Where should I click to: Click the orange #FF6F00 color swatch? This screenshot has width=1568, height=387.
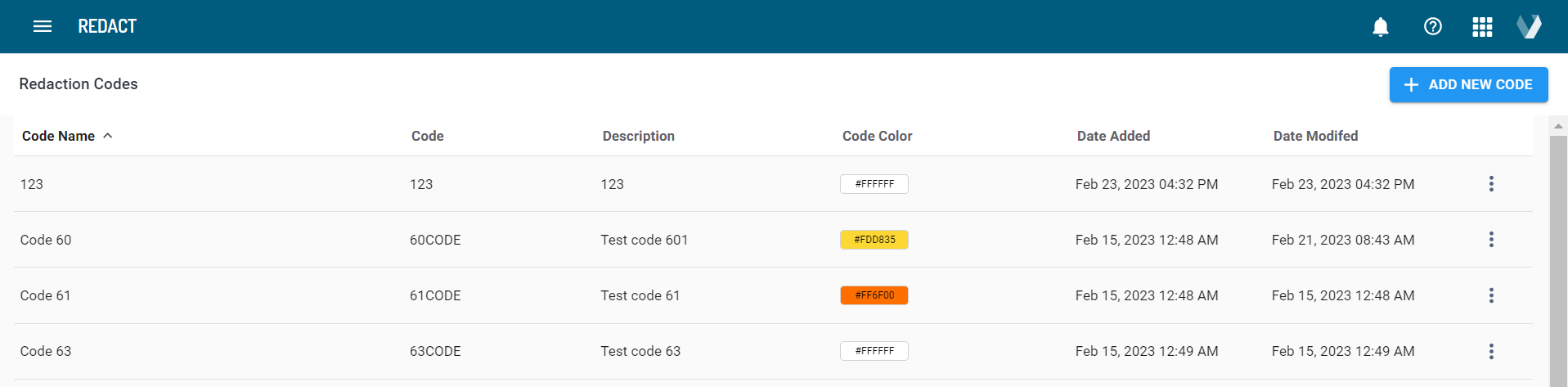click(x=874, y=295)
